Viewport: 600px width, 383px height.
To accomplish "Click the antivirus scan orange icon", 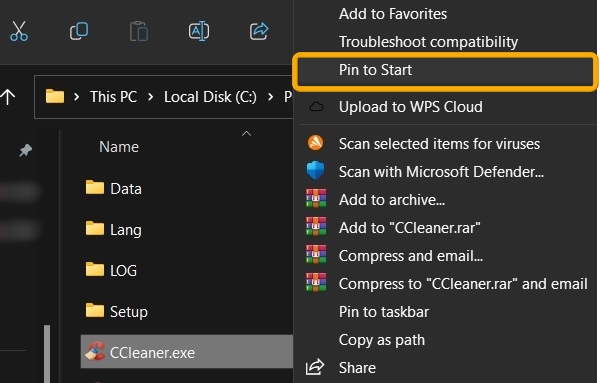I will click(316, 143).
